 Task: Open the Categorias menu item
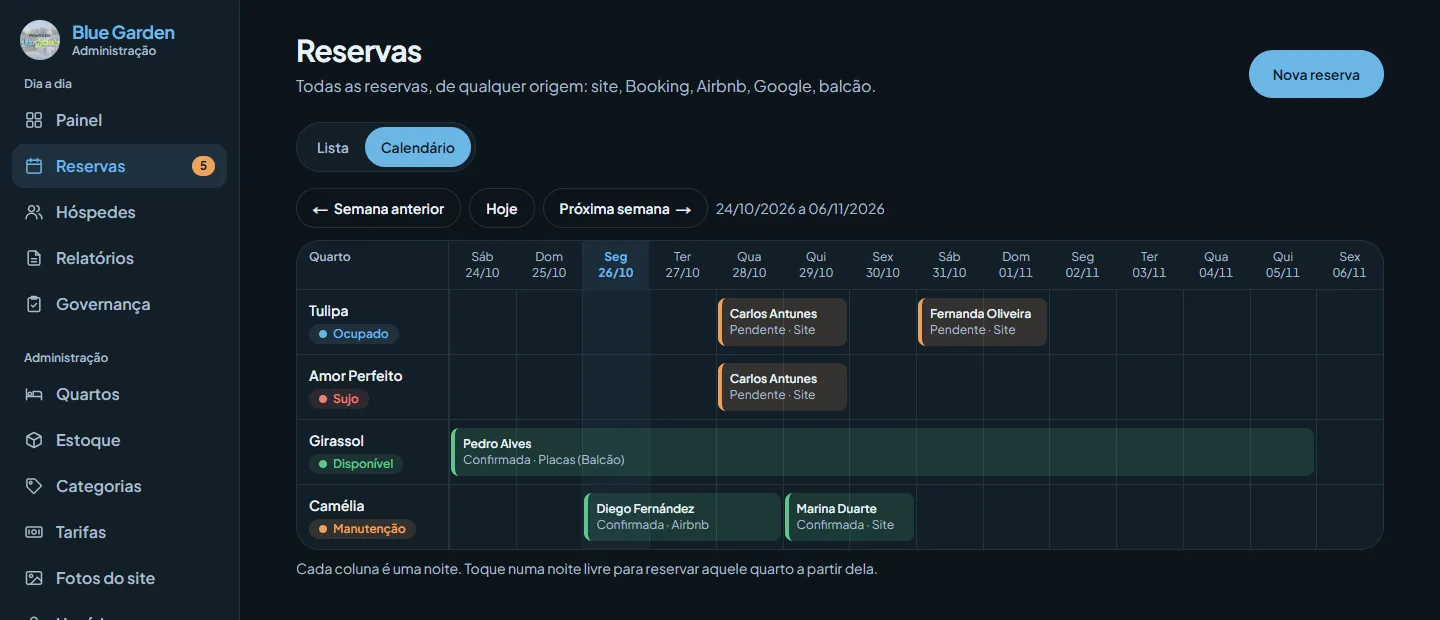119,486
